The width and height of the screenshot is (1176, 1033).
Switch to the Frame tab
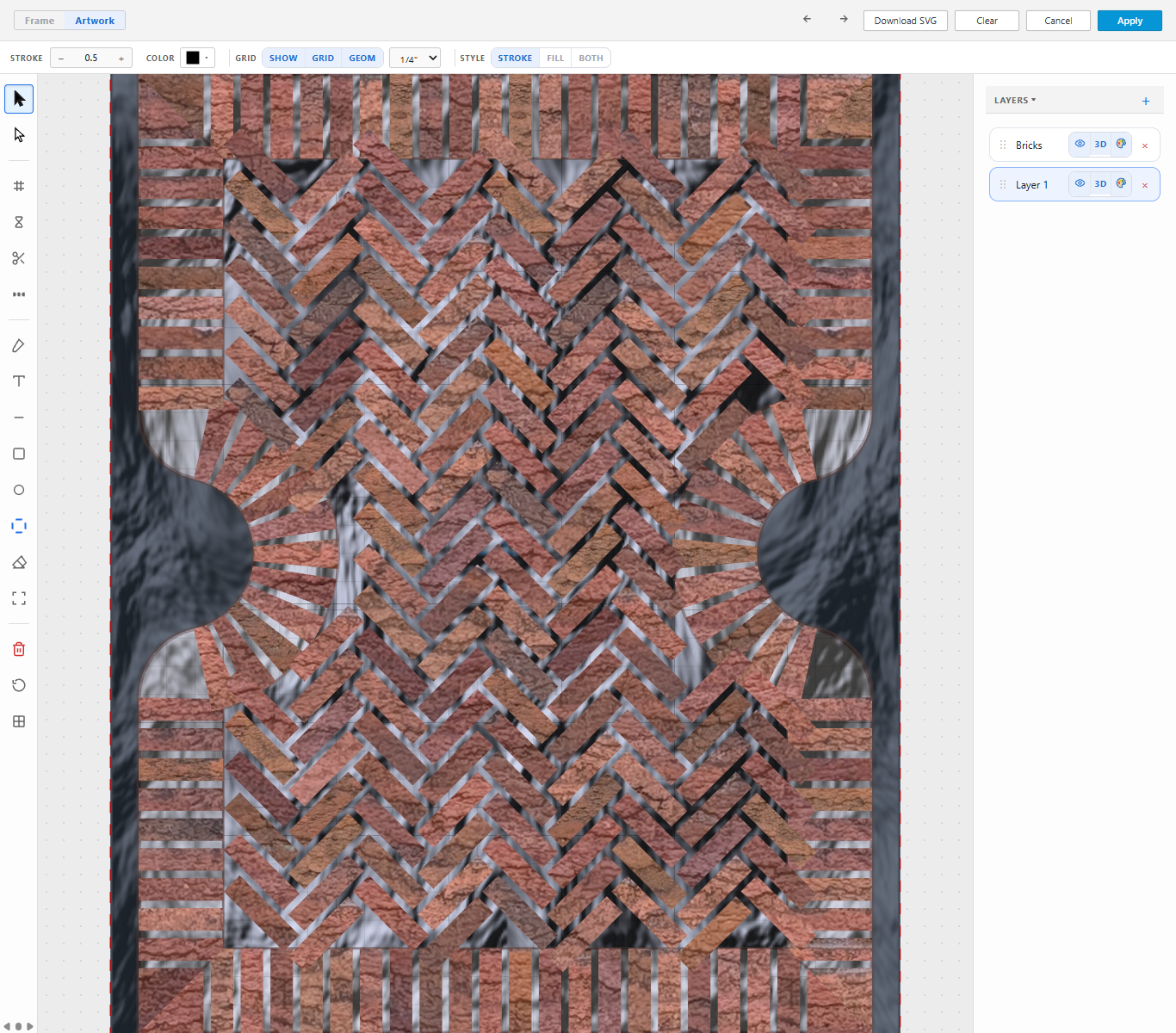coord(40,21)
